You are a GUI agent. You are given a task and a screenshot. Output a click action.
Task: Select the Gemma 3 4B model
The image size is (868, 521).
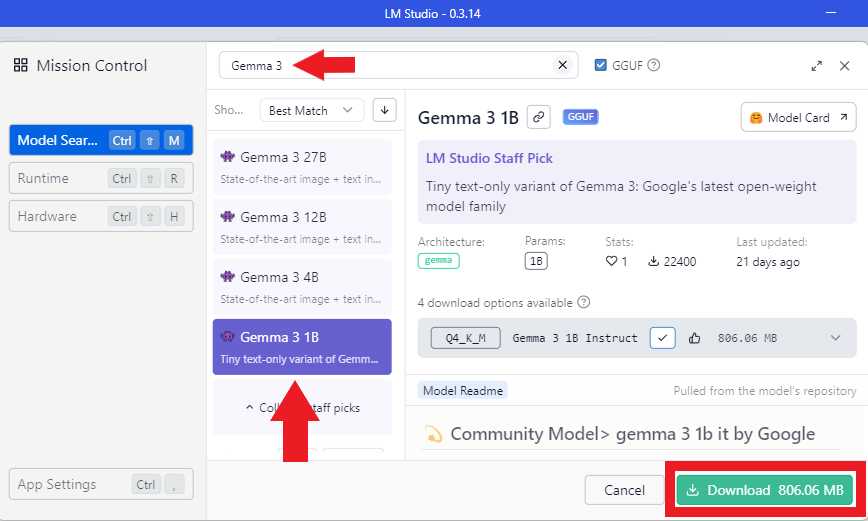(x=302, y=287)
